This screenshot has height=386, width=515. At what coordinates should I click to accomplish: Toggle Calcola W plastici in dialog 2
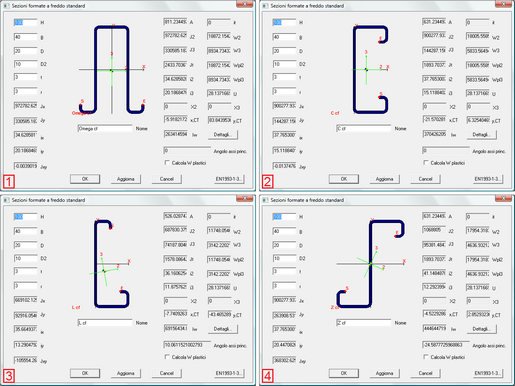click(426, 163)
